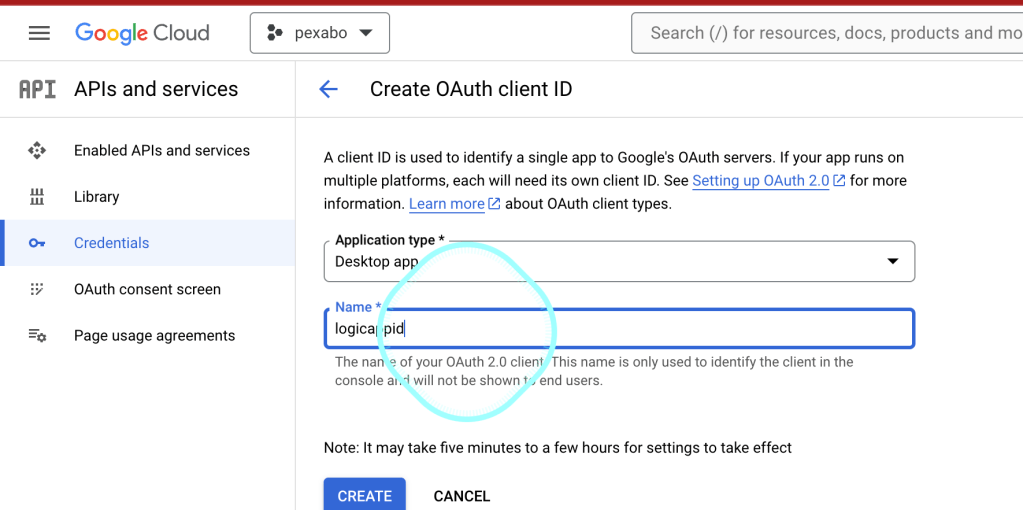This screenshot has height=510, width=1023.
Task: Follow the Learn more link
Action: tap(447, 204)
